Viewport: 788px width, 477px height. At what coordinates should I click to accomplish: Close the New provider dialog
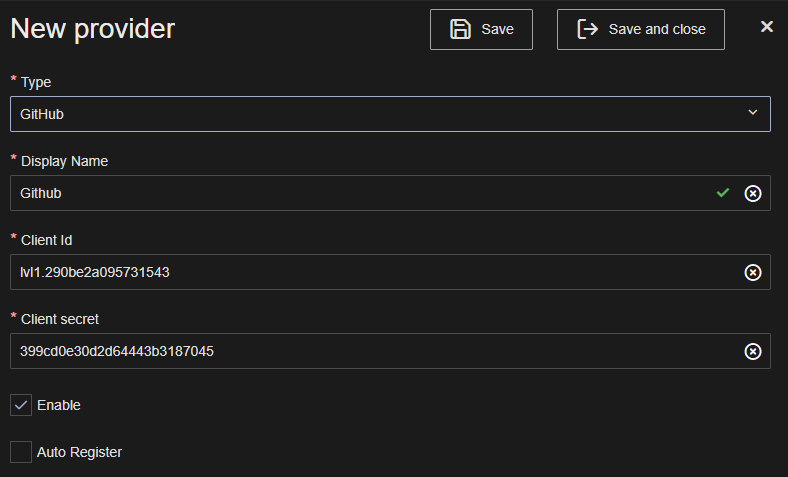click(x=767, y=27)
